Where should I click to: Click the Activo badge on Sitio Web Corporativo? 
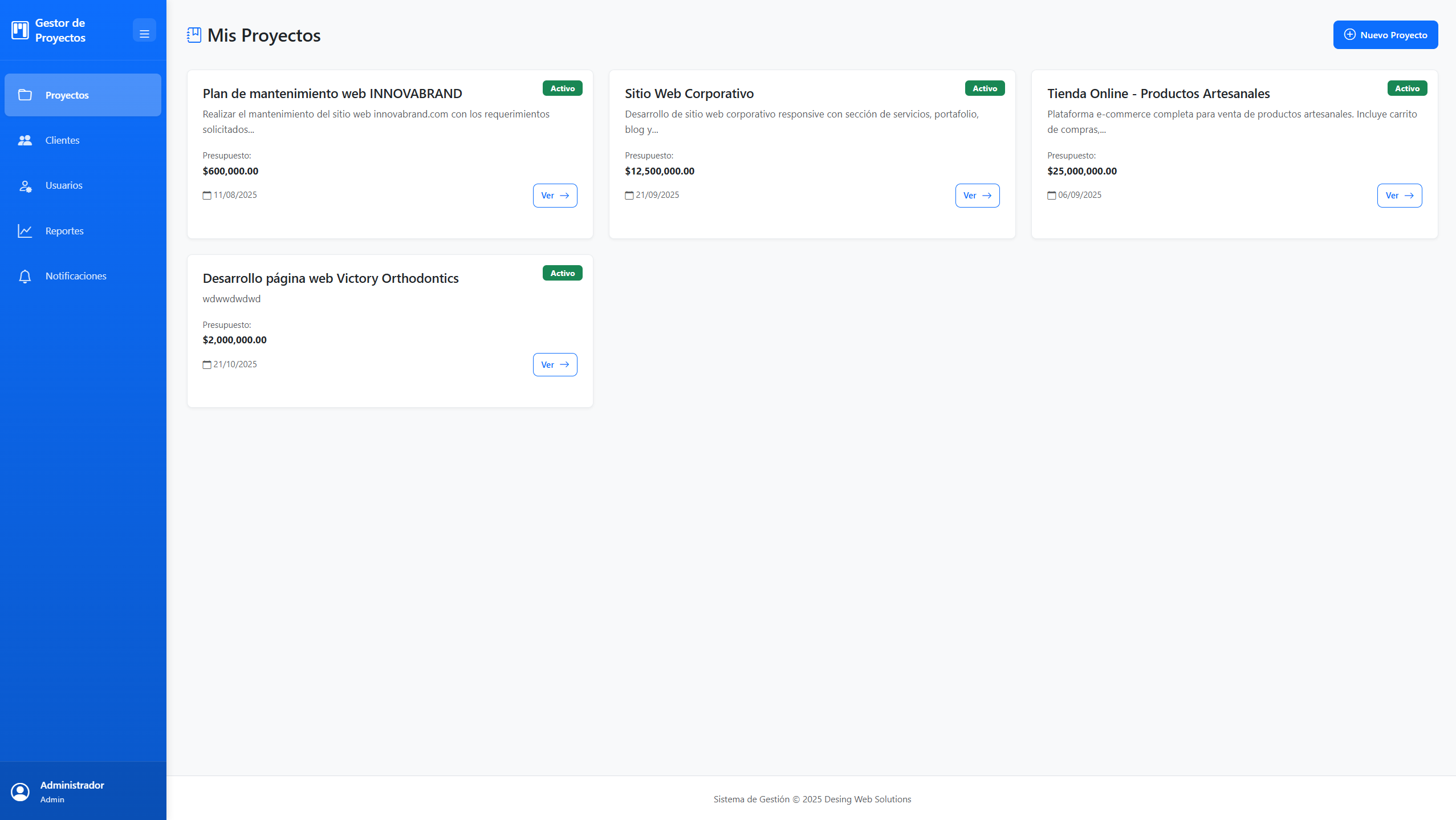pyautogui.click(x=985, y=88)
